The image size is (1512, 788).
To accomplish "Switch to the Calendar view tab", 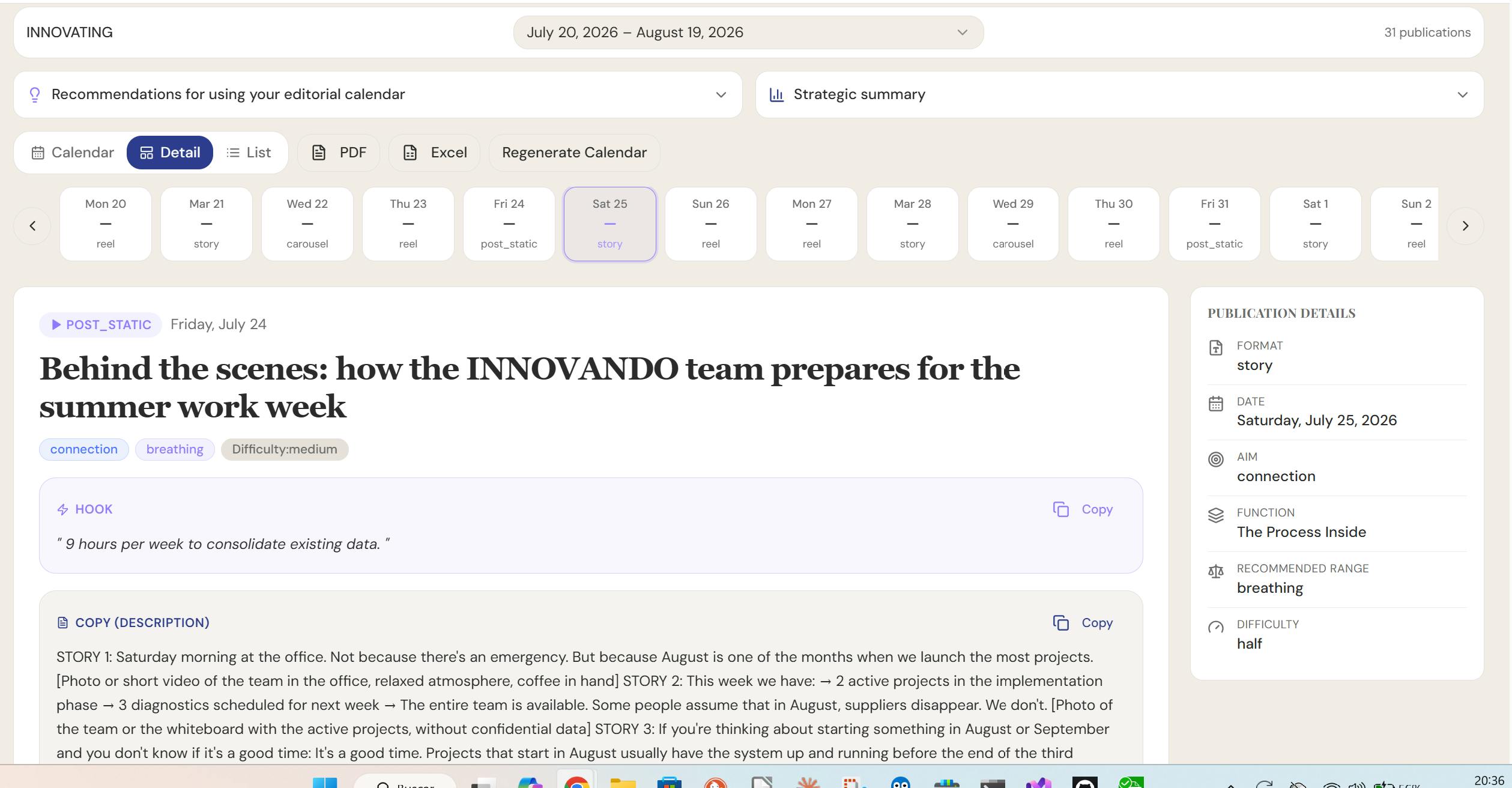I will click(73, 153).
